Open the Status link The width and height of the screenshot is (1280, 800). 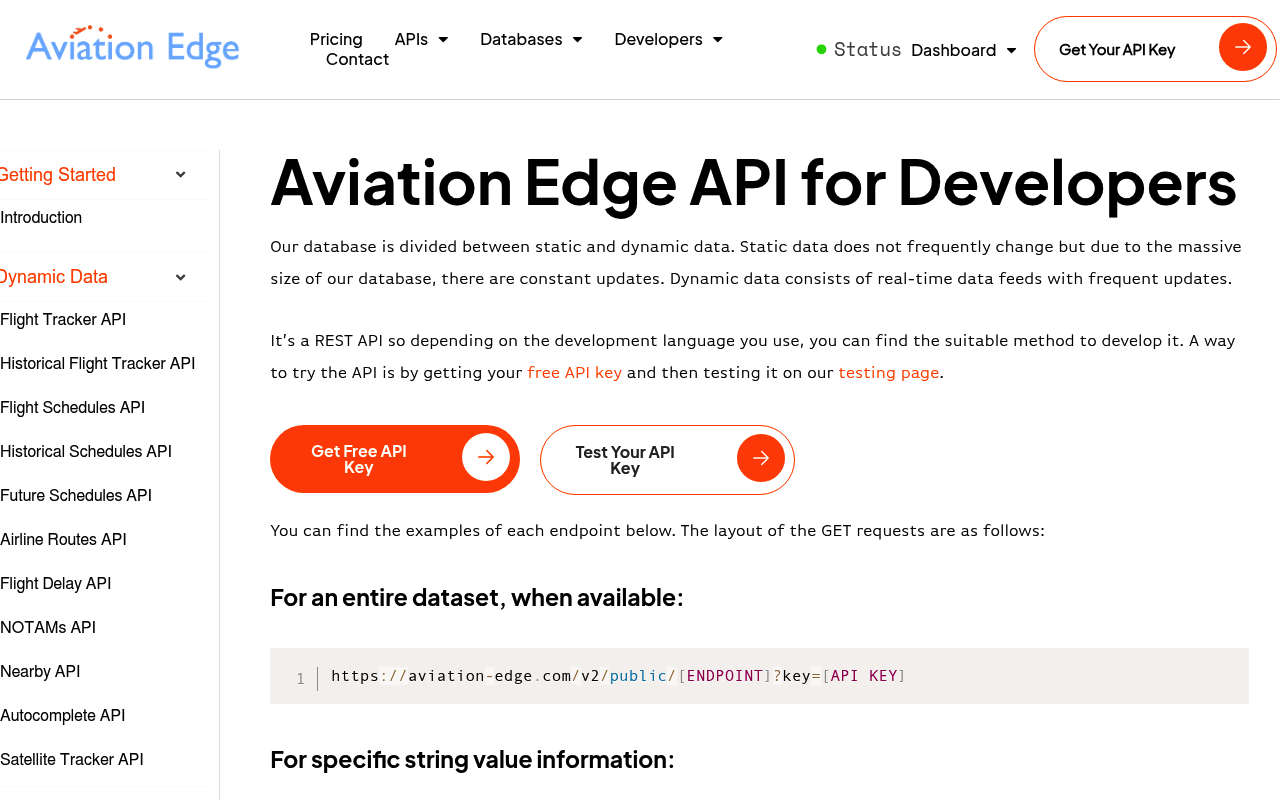pyautogui.click(x=867, y=49)
